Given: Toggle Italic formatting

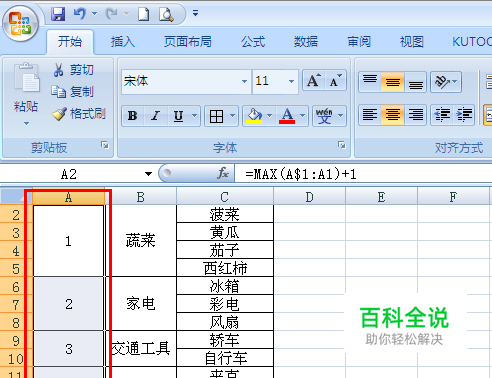Looking at the screenshot, I should (x=155, y=116).
